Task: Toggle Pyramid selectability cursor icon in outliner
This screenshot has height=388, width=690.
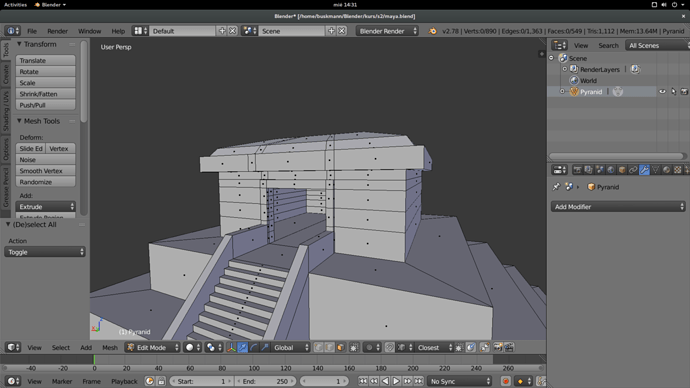Action: 673,92
